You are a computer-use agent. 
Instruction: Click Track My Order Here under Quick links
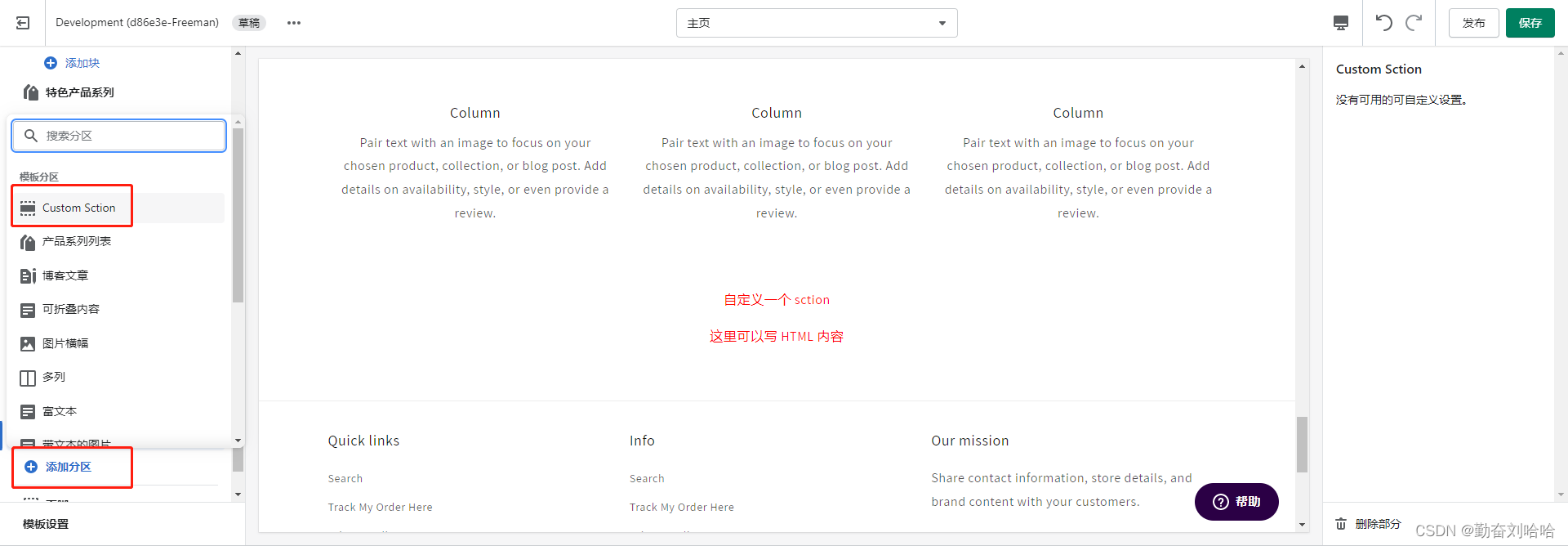pos(381,507)
